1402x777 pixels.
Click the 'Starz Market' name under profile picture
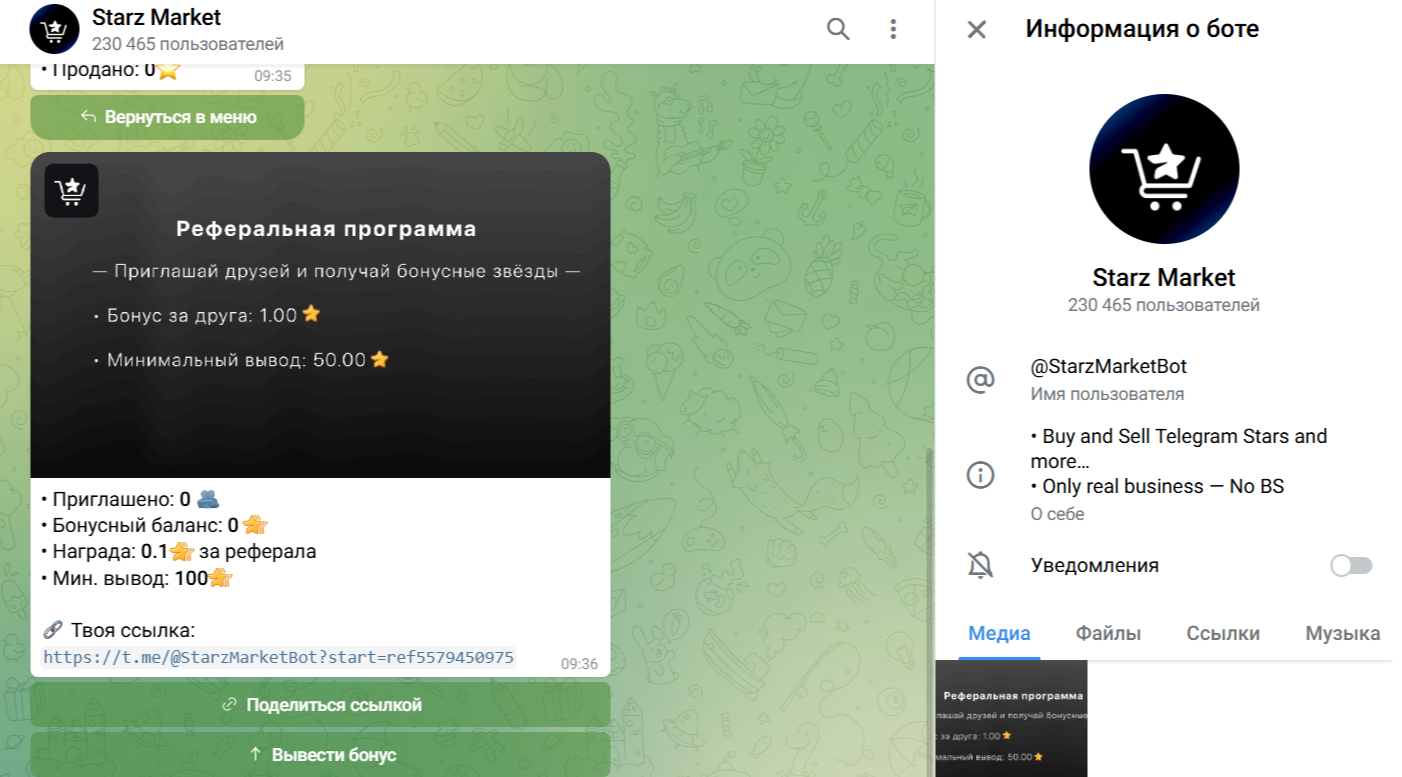tap(1164, 277)
